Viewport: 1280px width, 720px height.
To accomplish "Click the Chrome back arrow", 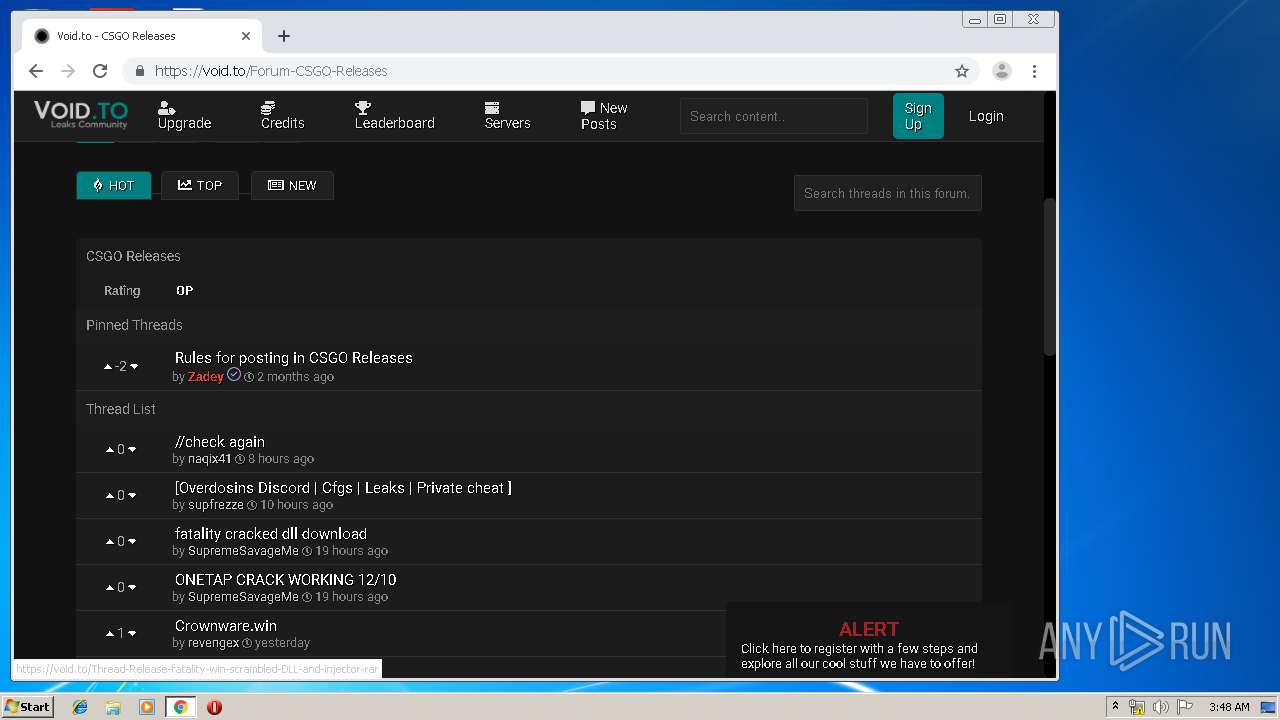I will (36, 71).
